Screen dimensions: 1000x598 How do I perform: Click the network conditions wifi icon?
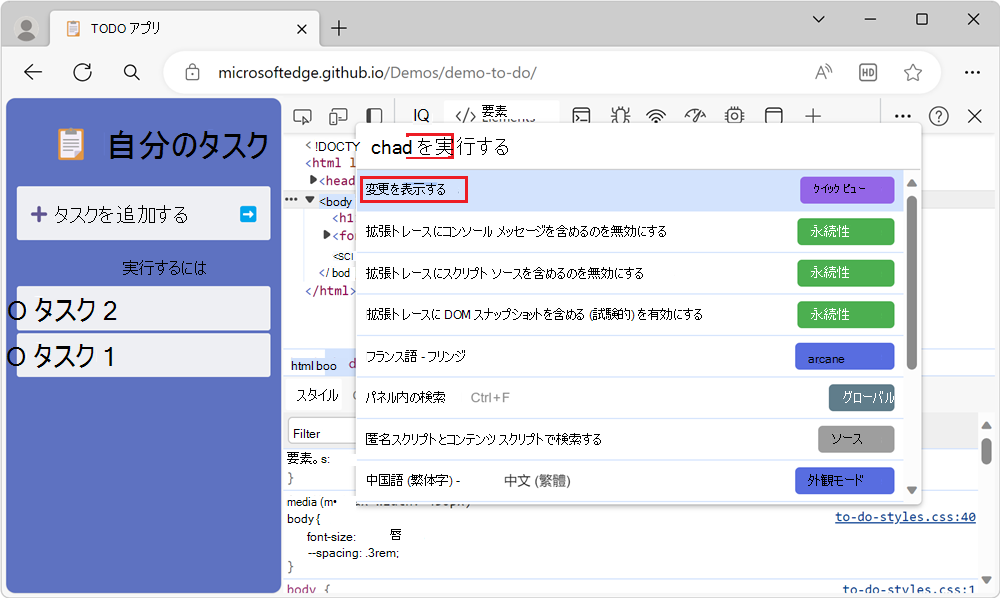click(x=655, y=116)
